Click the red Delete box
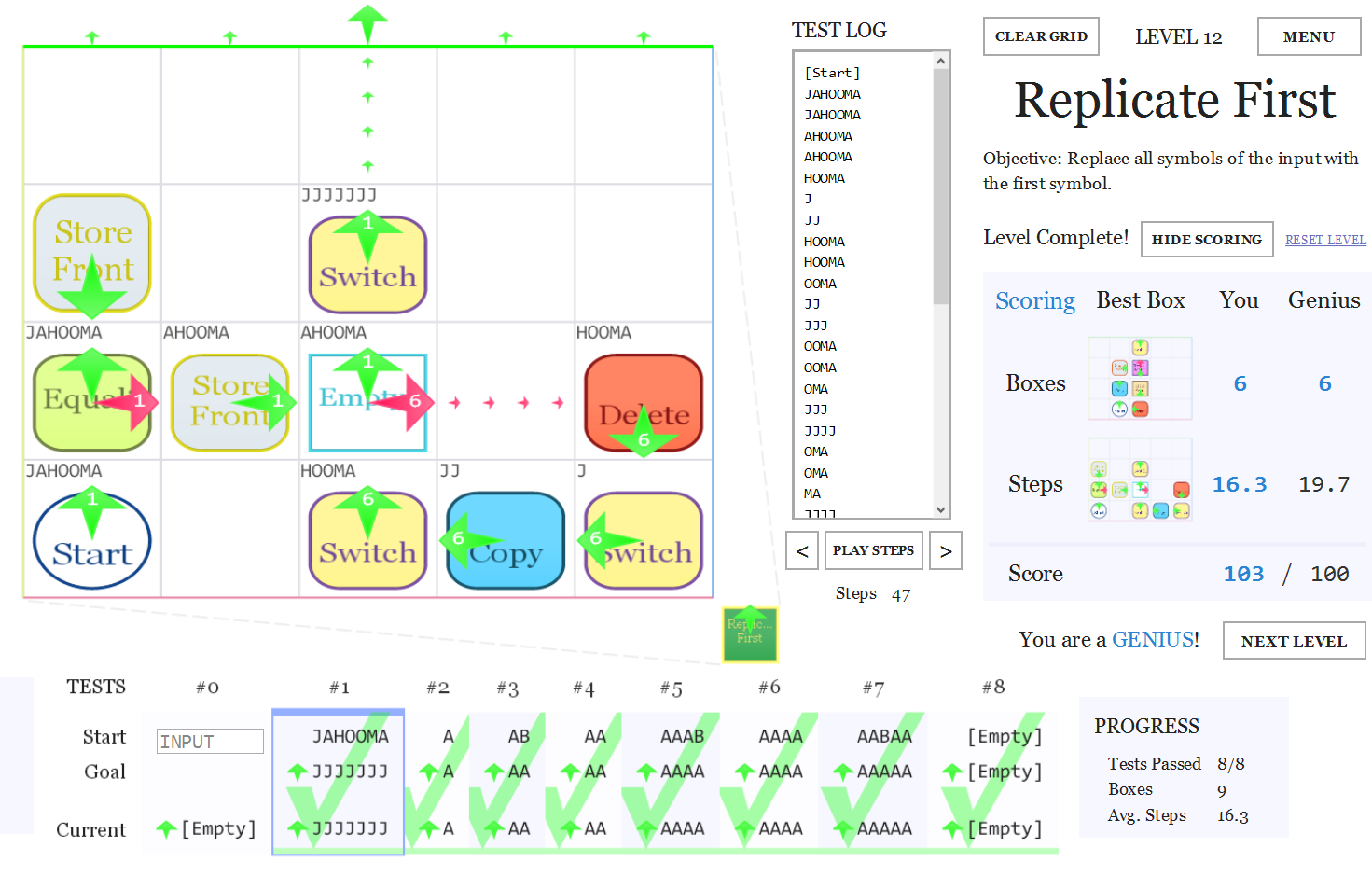The height and width of the screenshot is (876, 1372). click(644, 403)
